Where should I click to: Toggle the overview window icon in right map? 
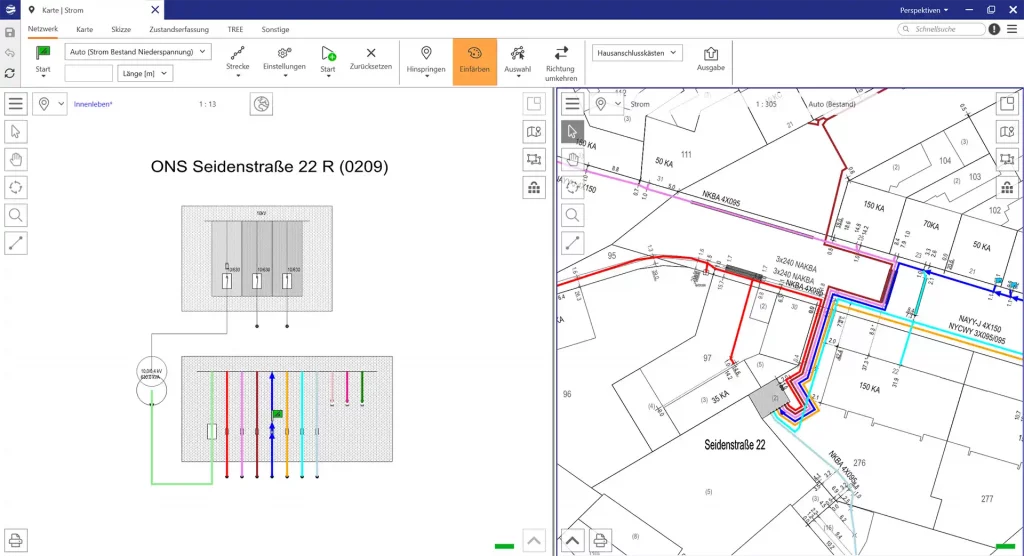point(1007,104)
